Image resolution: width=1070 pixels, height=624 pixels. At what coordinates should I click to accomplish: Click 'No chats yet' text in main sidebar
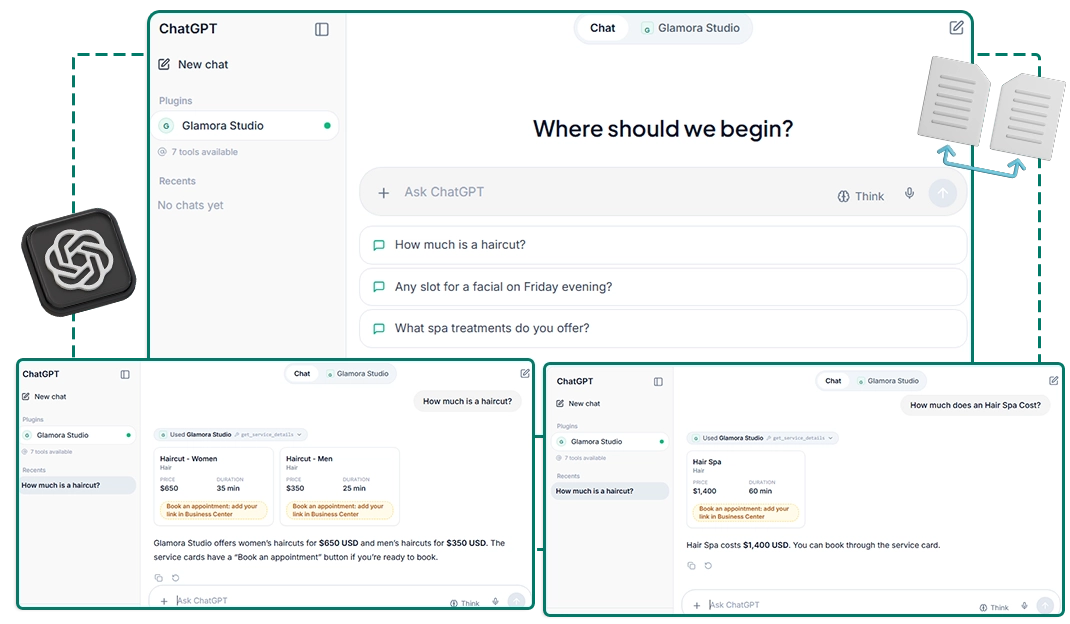coord(190,205)
